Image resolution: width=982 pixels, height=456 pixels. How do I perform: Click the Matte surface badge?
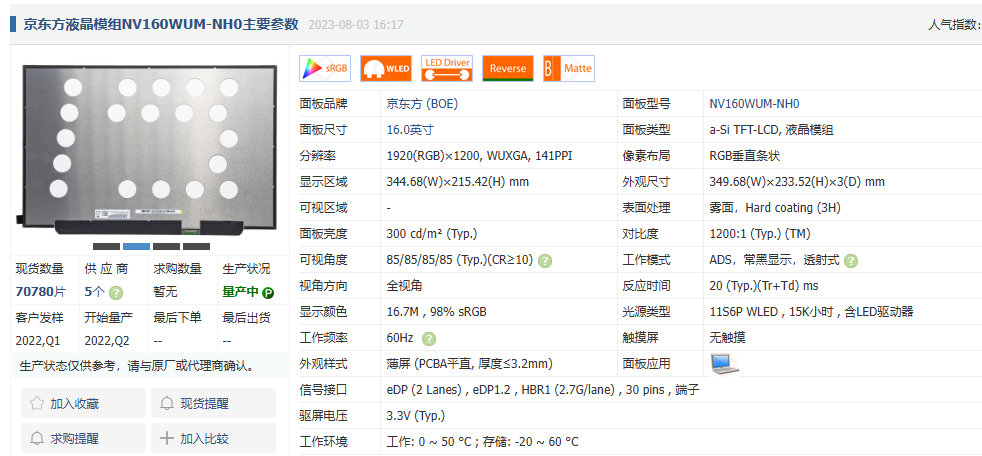[569, 68]
